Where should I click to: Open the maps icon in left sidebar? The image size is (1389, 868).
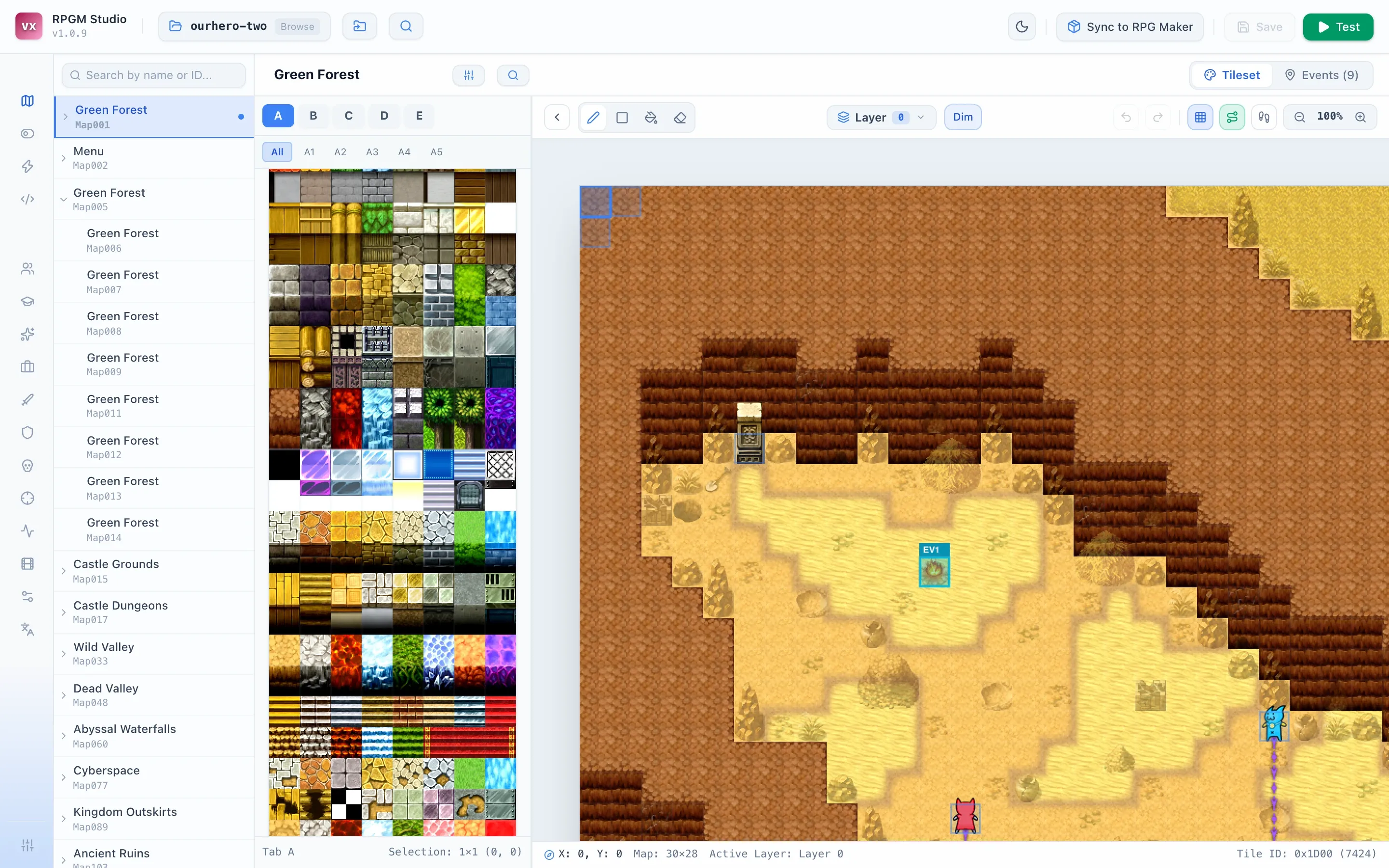(27, 101)
